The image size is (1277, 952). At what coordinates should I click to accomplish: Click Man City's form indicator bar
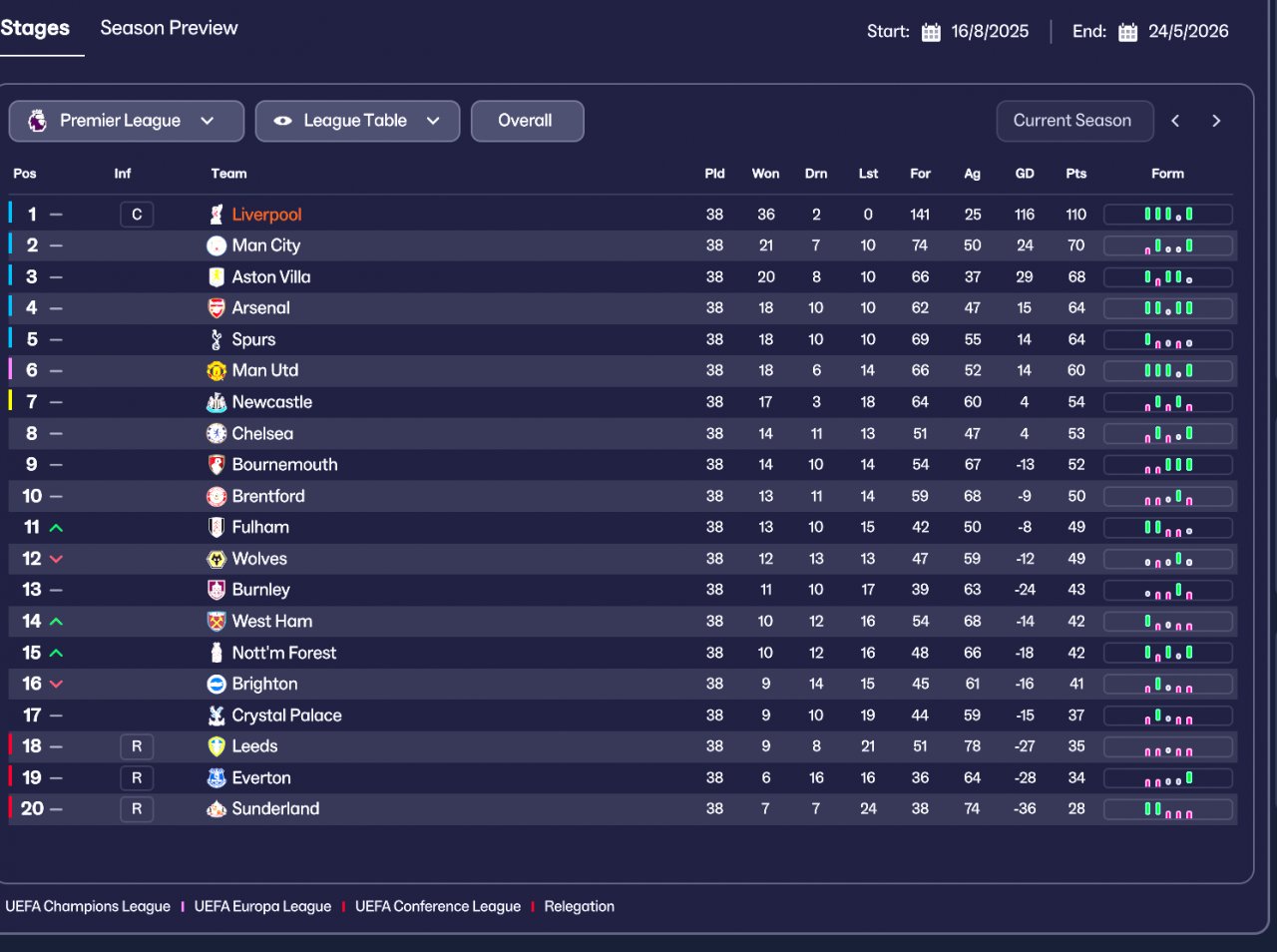[x=1167, y=245]
